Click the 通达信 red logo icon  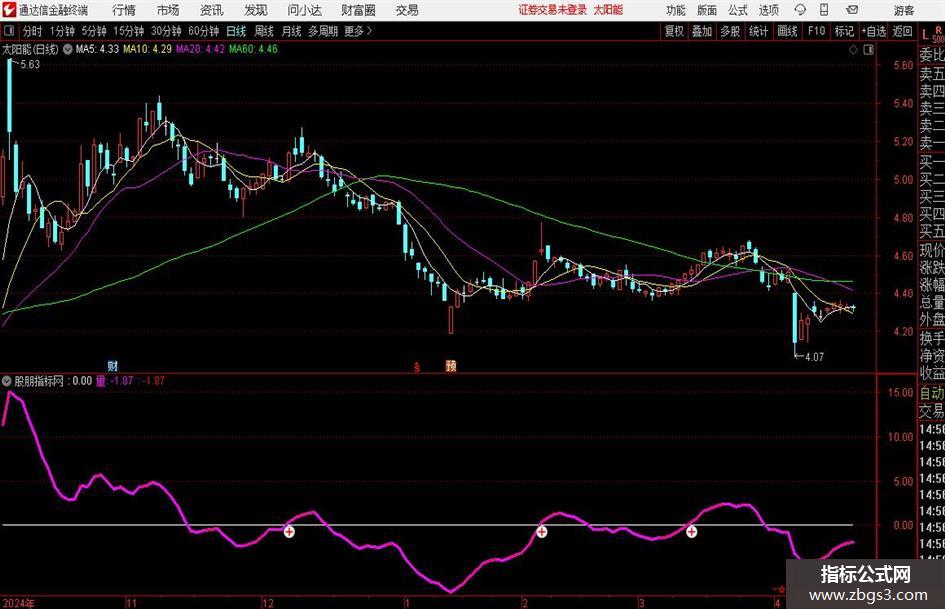(x=8, y=10)
